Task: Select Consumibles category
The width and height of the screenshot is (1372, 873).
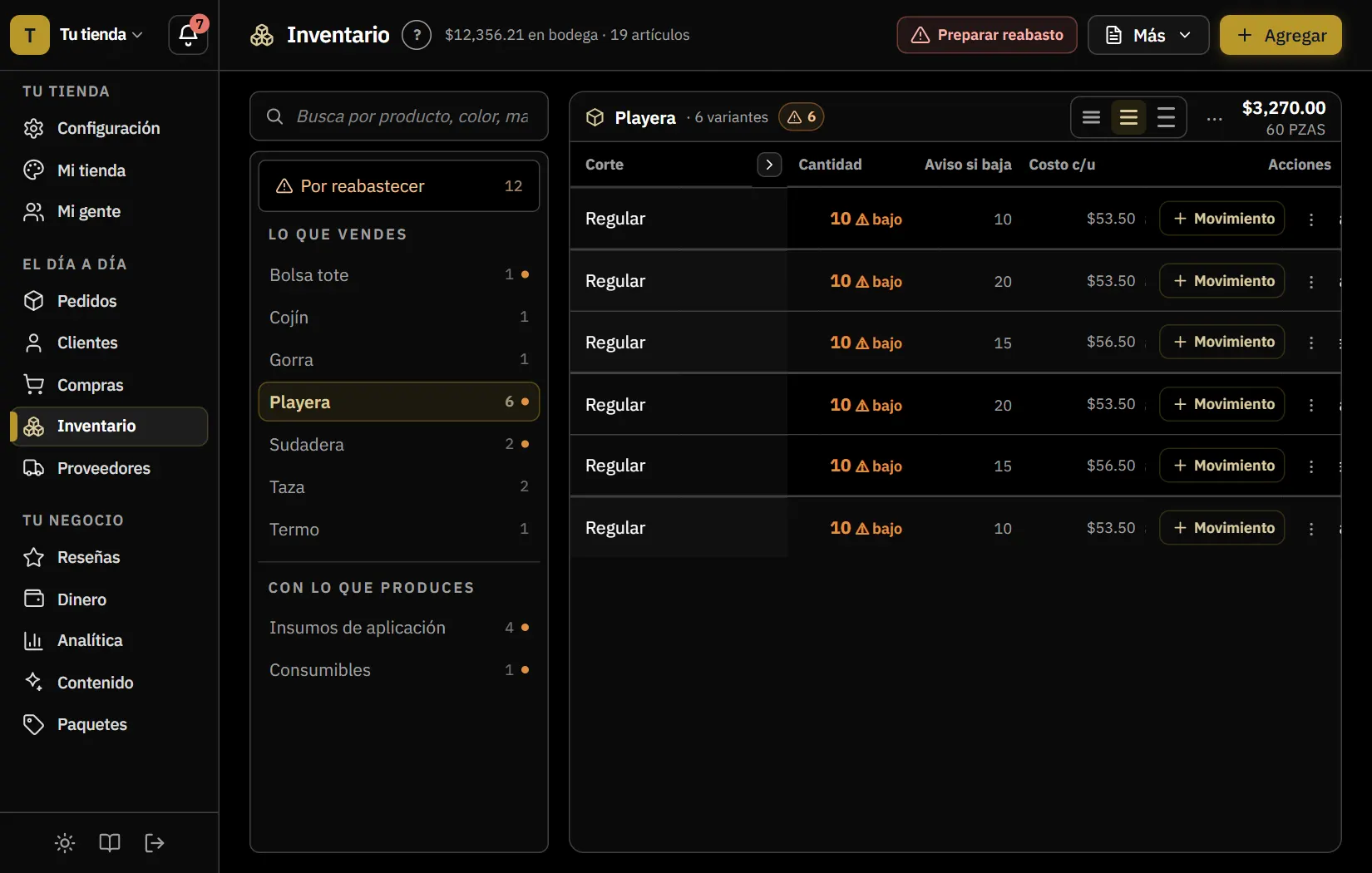Action: click(399, 670)
